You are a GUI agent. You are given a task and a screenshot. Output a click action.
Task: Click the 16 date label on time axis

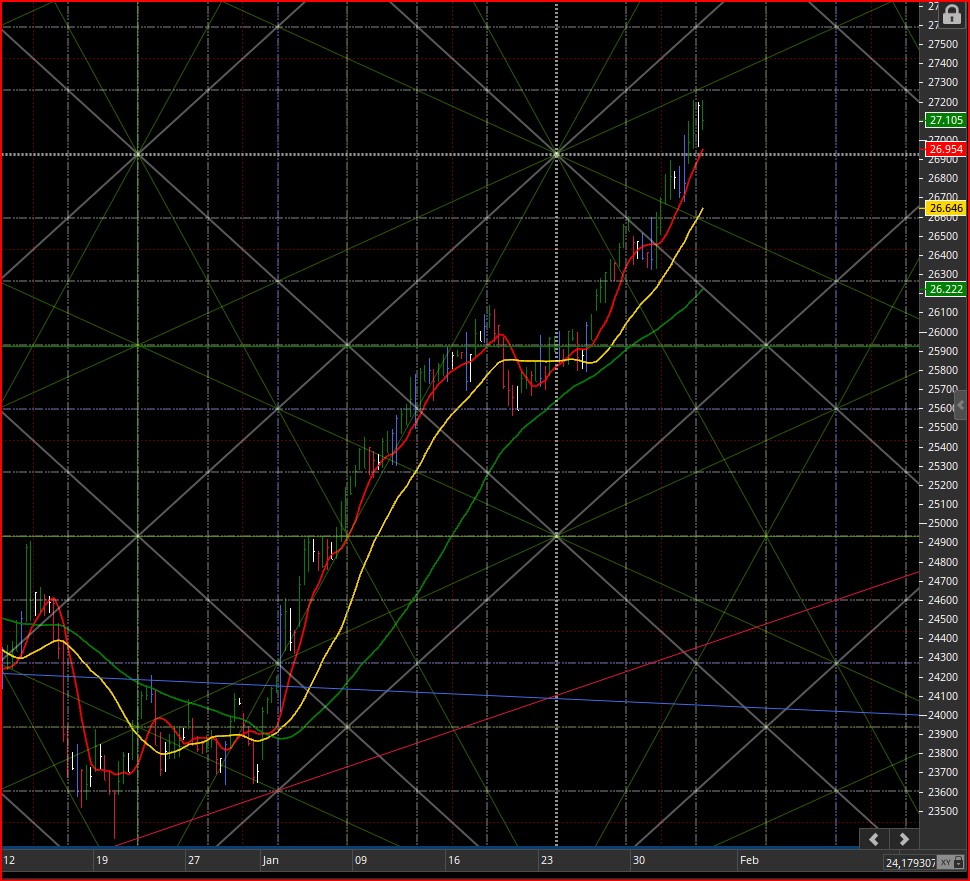click(454, 860)
